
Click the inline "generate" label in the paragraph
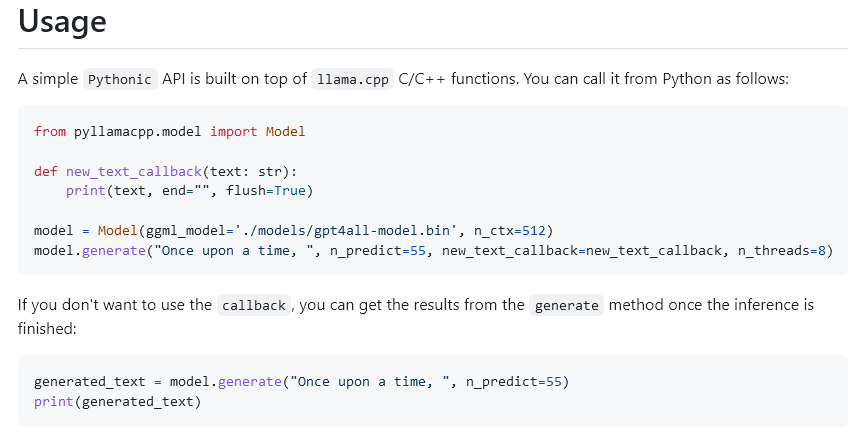tap(566, 305)
